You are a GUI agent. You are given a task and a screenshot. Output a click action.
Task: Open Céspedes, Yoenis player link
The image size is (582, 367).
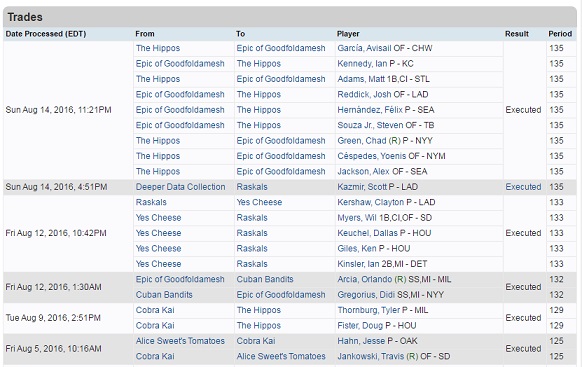click(372, 156)
